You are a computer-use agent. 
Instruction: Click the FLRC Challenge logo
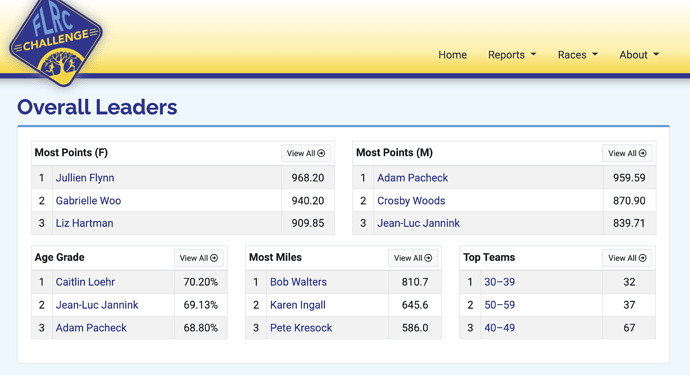click(56, 43)
